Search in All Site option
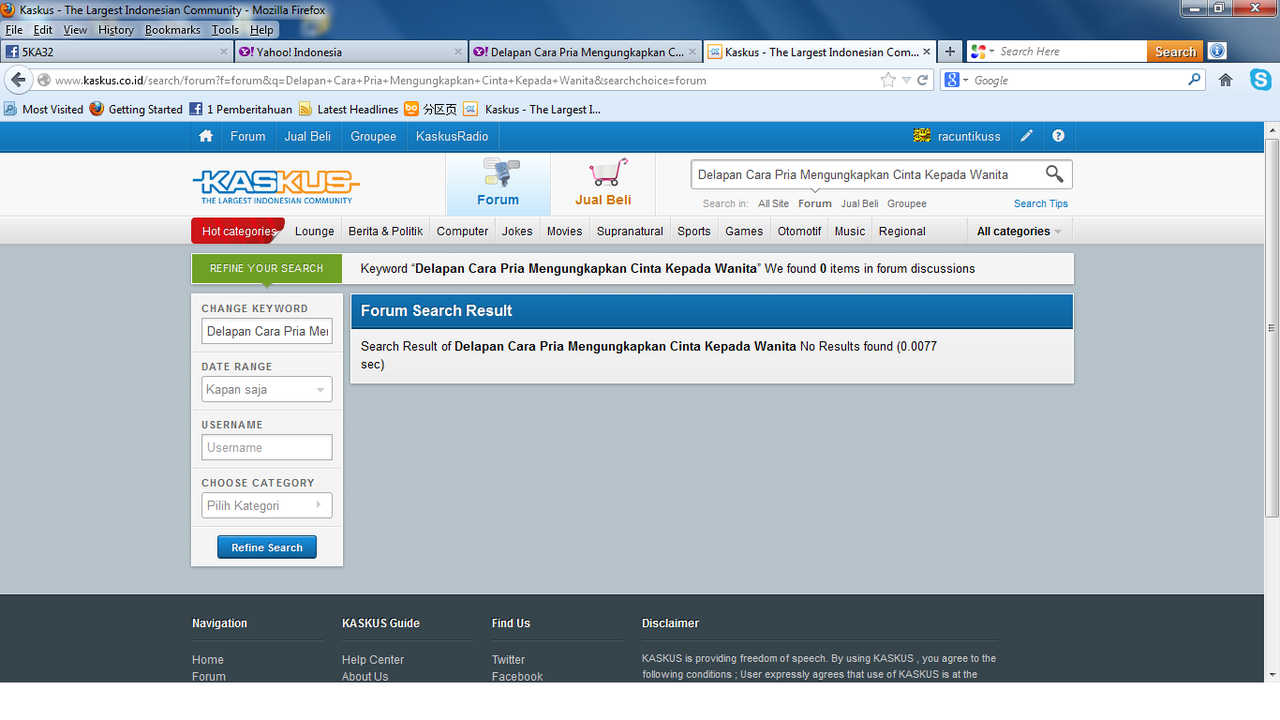Image resolution: width=1280 pixels, height=720 pixels. click(x=773, y=204)
